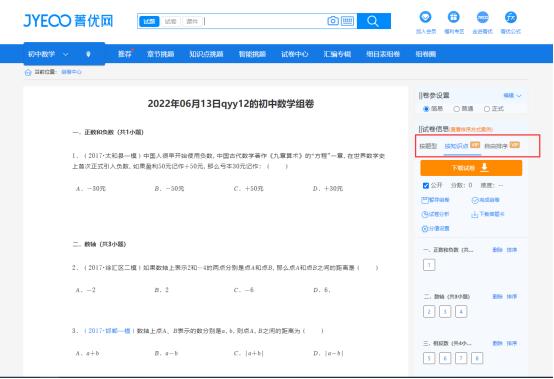
Task: Click question box 3 in sidebar
Action: click(445, 312)
